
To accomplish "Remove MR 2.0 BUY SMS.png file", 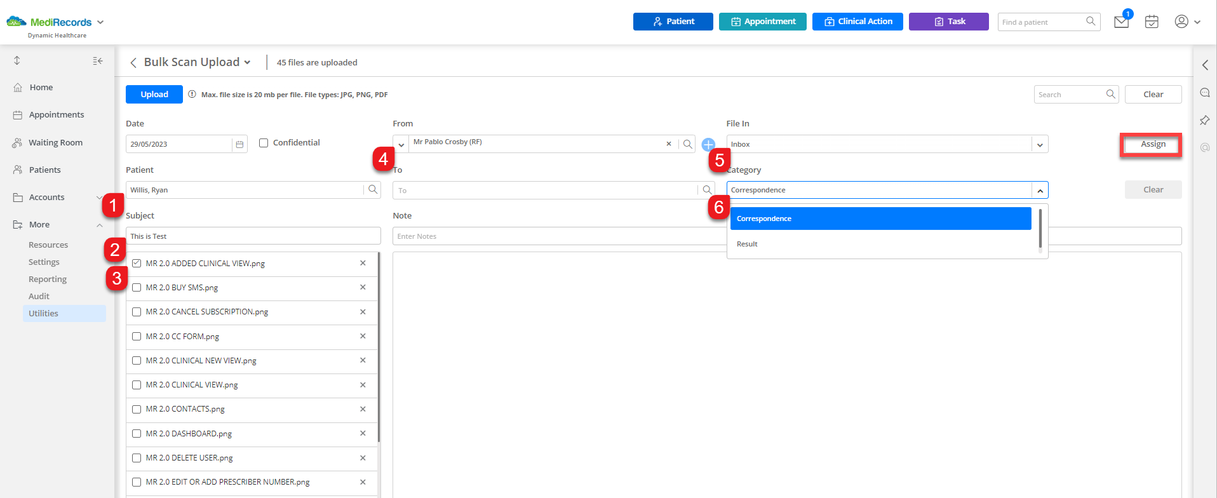I will click(x=363, y=287).
